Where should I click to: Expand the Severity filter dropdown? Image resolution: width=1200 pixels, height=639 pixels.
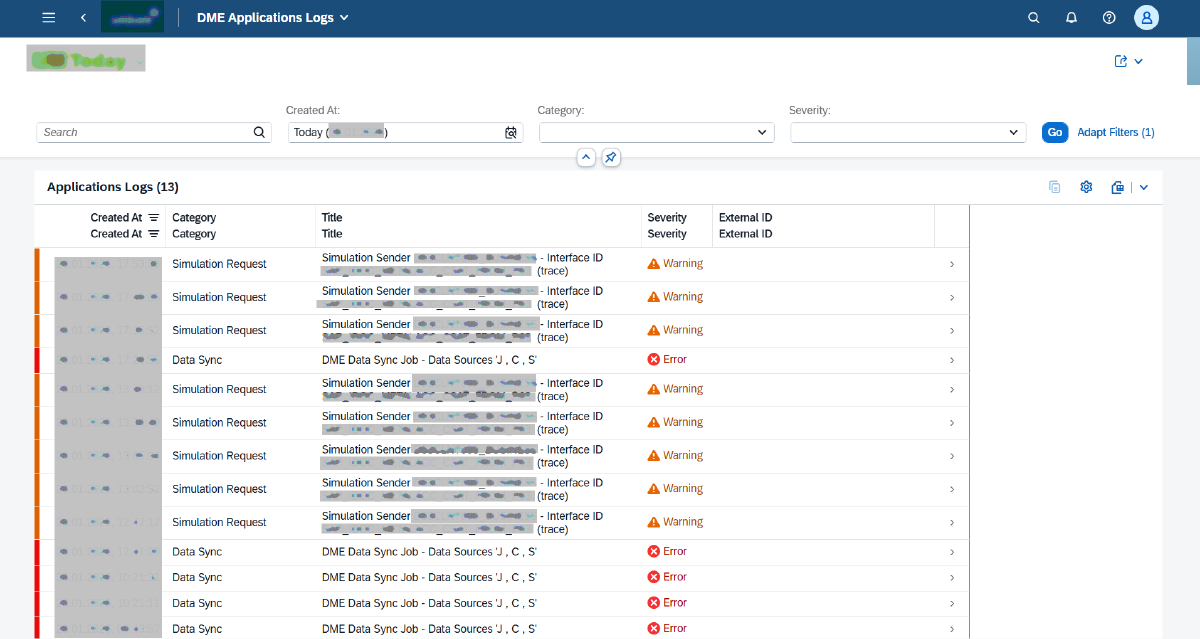tap(1014, 132)
